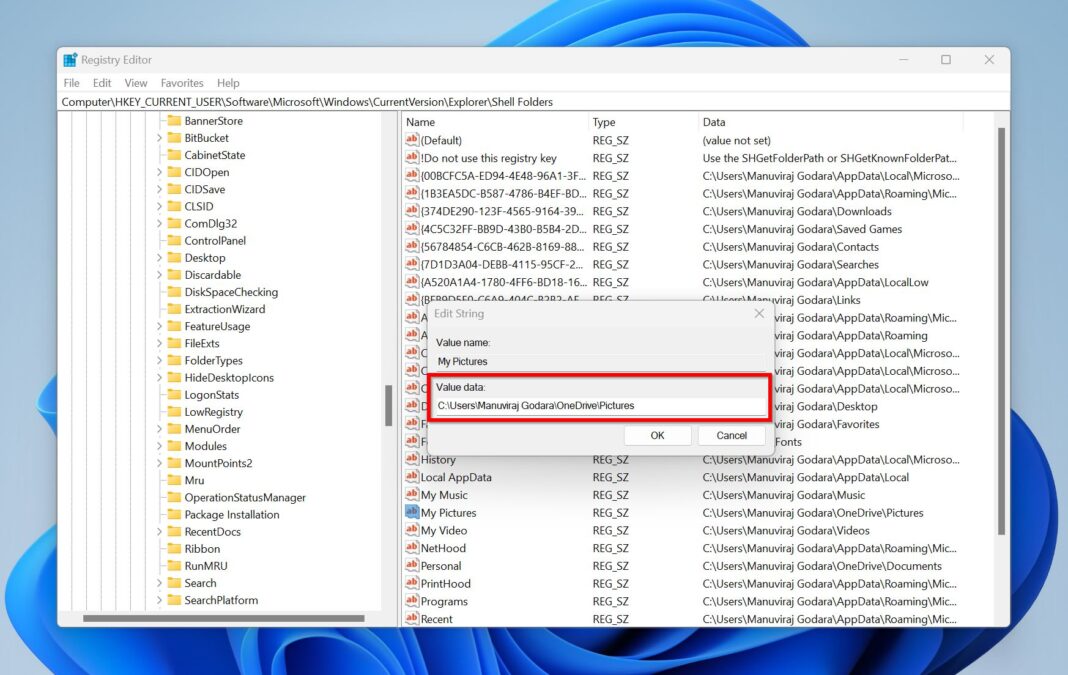Expand the Desktop tree node
This screenshot has height=675, width=1068.
160,257
